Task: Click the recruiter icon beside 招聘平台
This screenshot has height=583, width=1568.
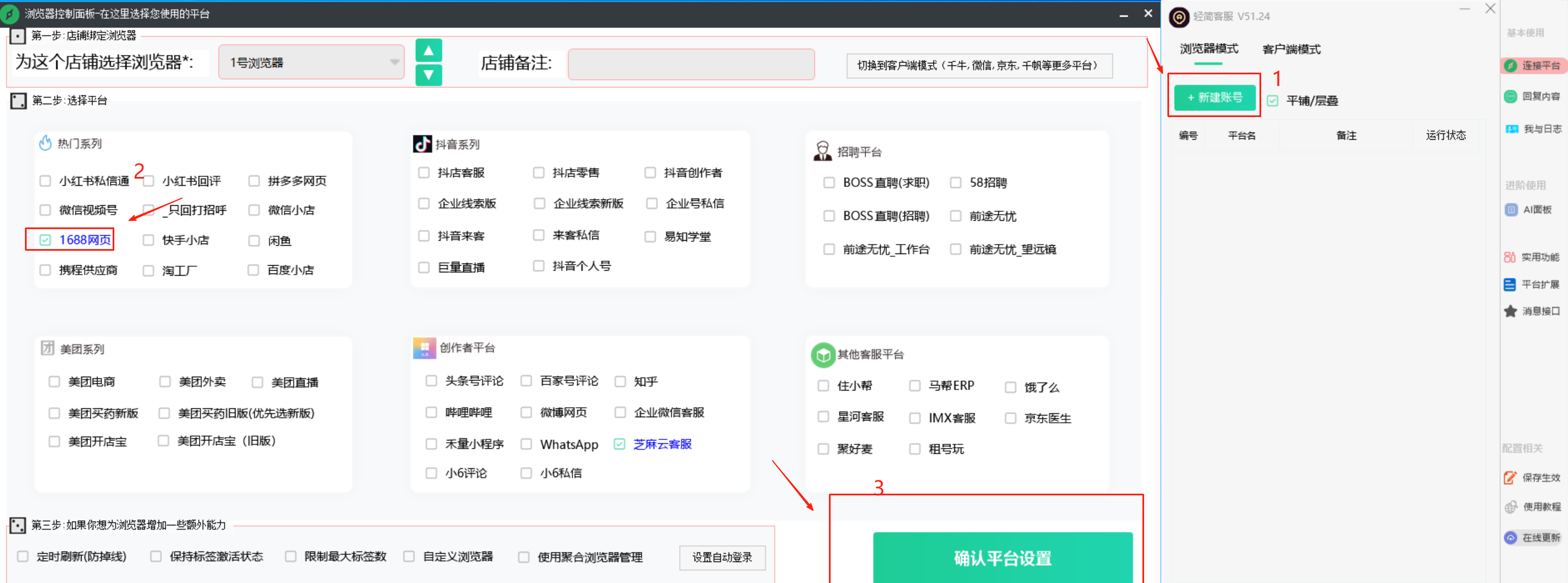Action: (x=822, y=151)
